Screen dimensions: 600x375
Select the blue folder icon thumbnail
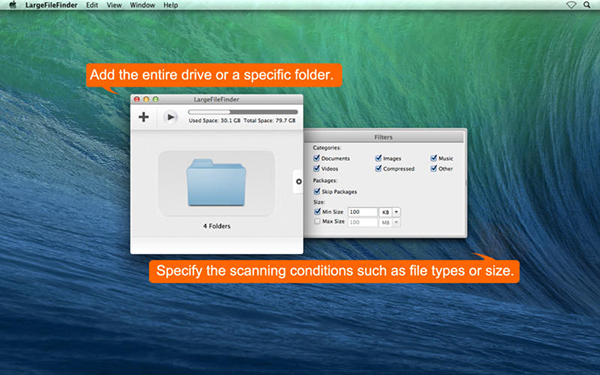(x=216, y=183)
